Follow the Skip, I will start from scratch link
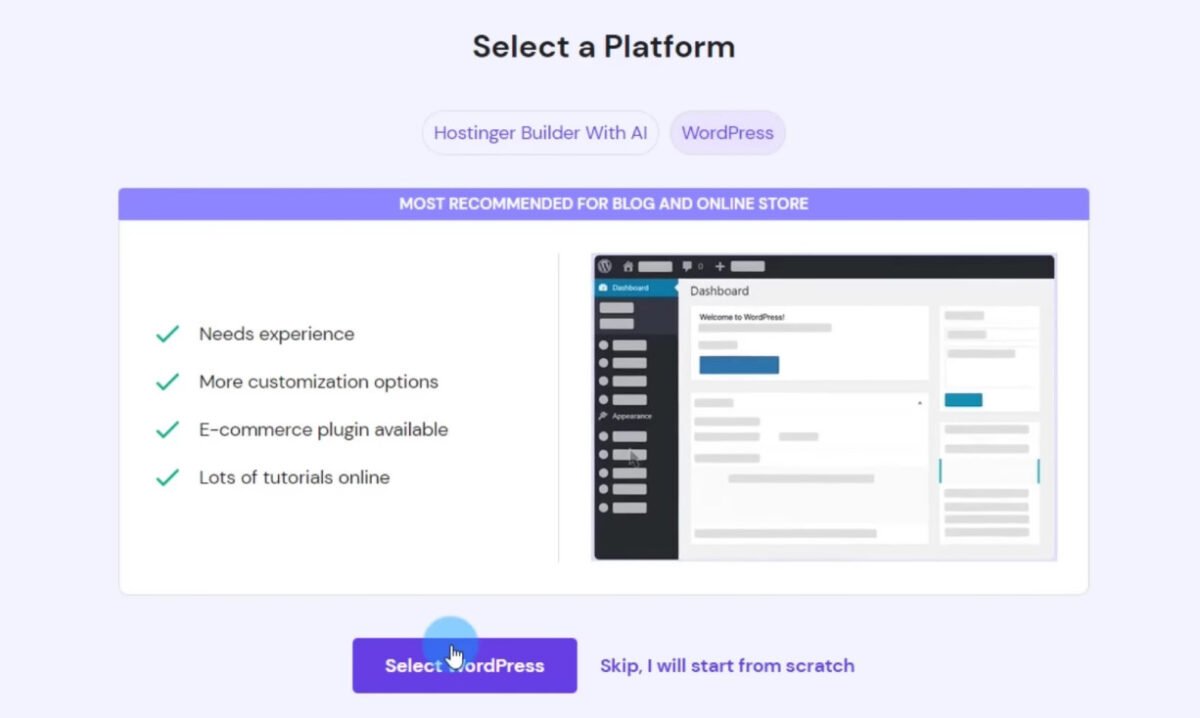This screenshot has width=1200, height=718. point(727,665)
